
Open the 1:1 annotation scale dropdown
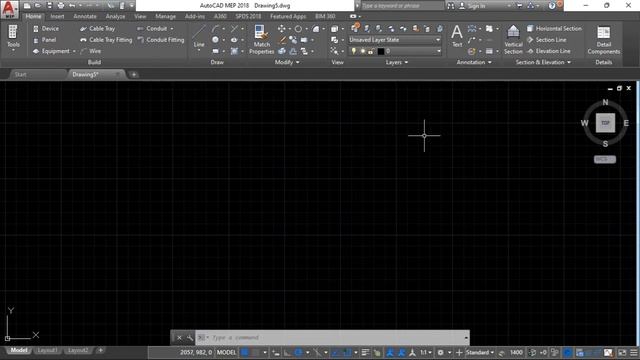pyautogui.click(x=426, y=352)
